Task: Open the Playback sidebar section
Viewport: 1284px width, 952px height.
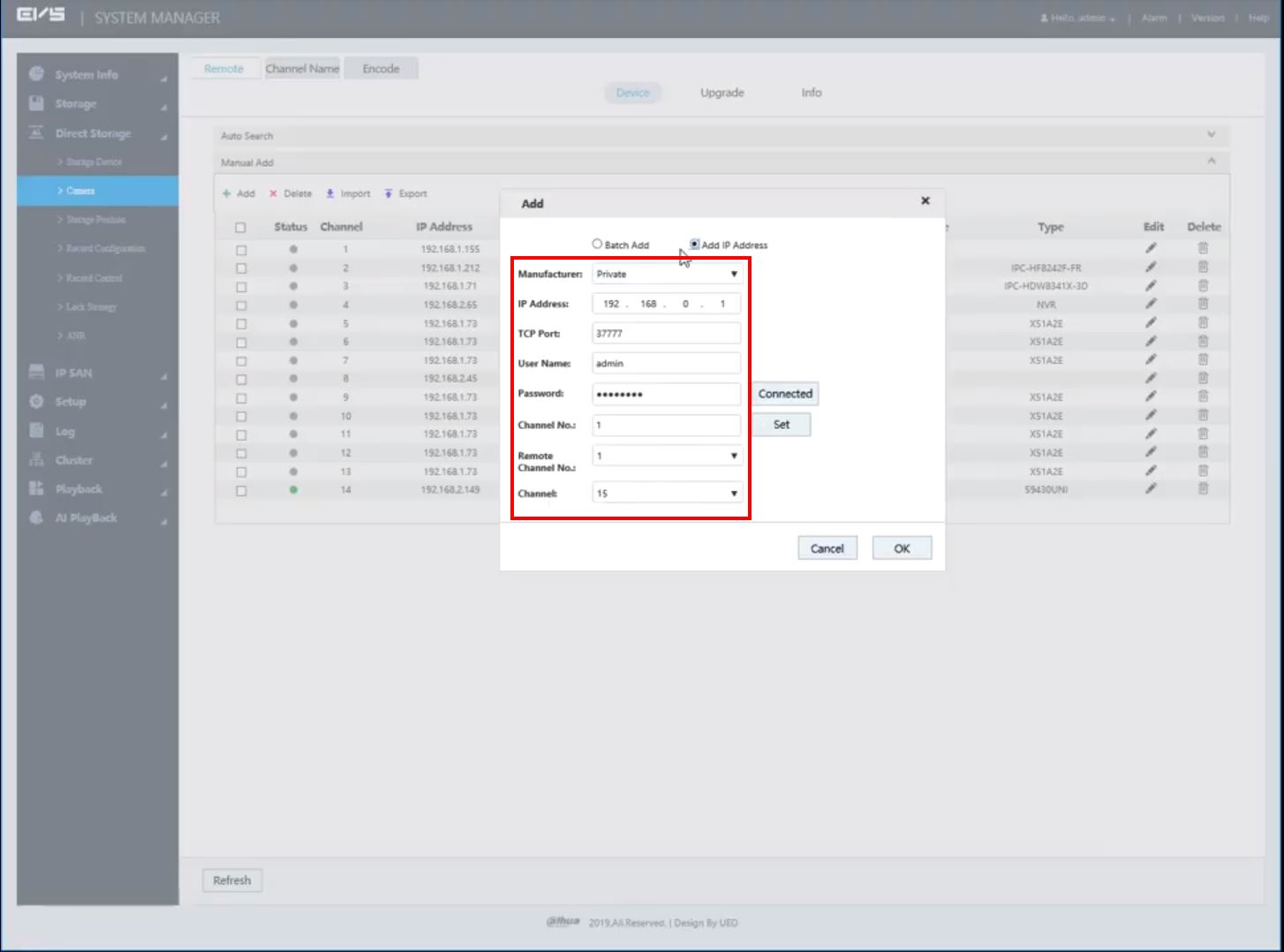Action: click(79, 489)
